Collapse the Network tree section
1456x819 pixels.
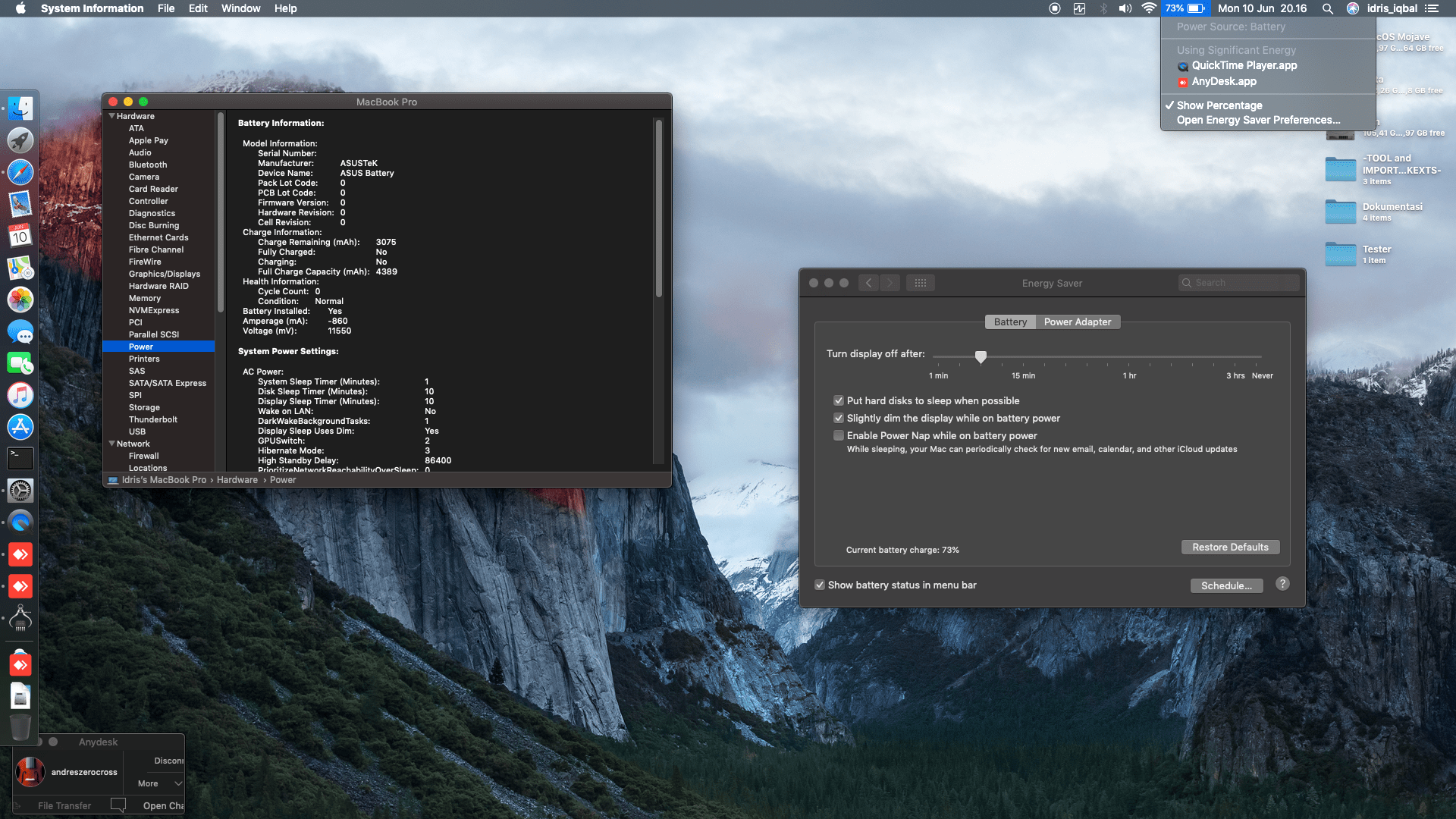pos(112,444)
